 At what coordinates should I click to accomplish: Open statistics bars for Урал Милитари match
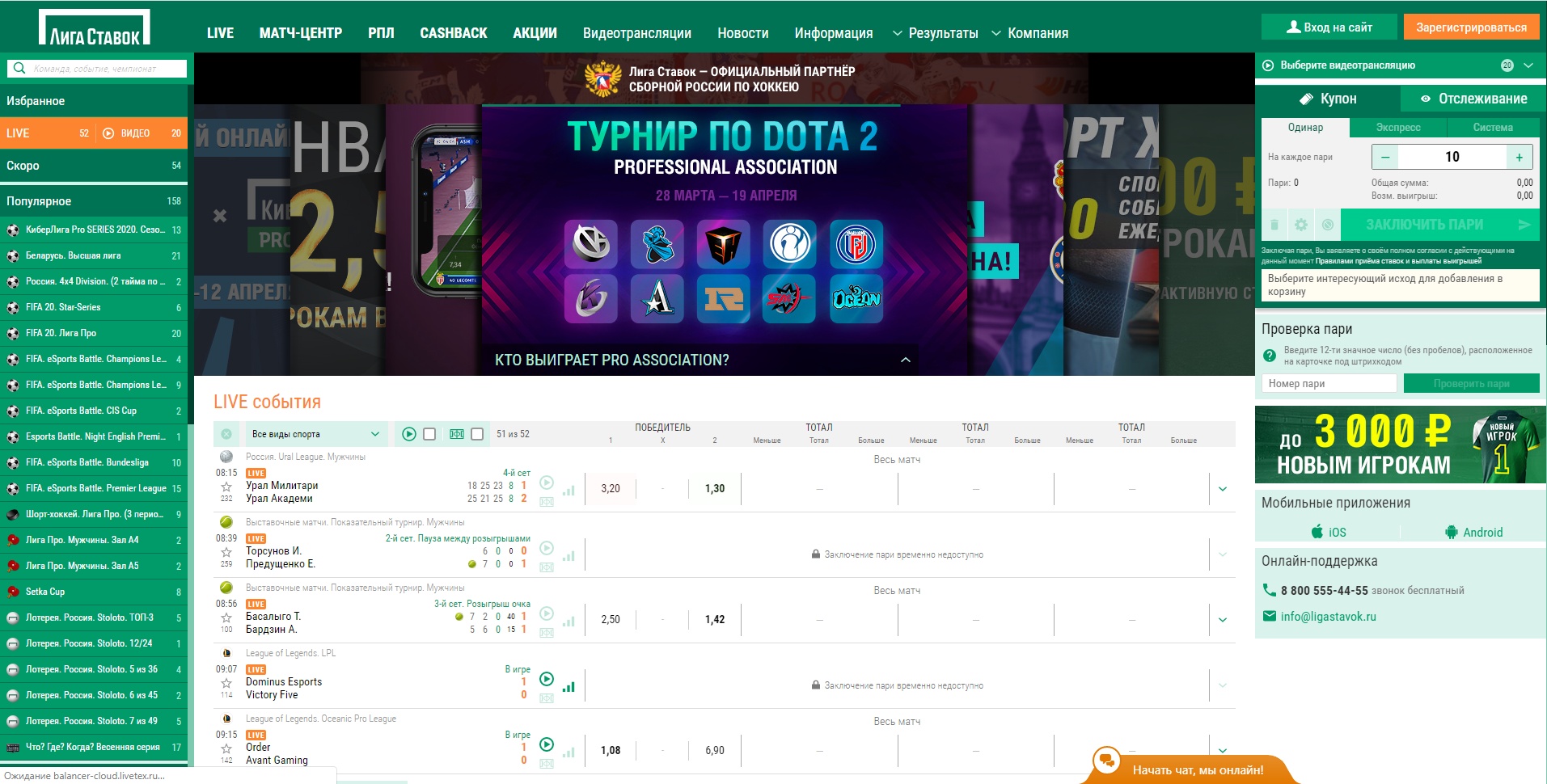pyautogui.click(x=569, y=490)
